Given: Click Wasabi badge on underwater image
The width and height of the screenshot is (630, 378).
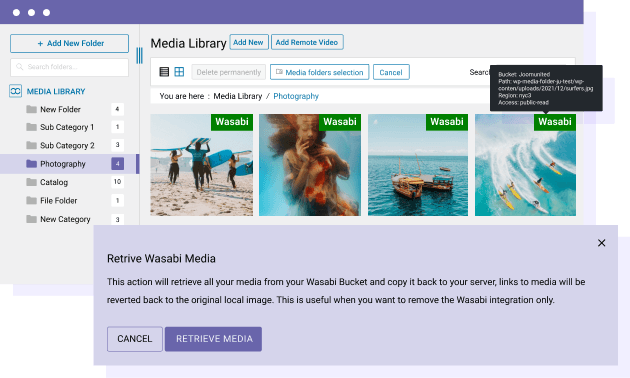Looking at the screenshot, I should pos(340,122).
